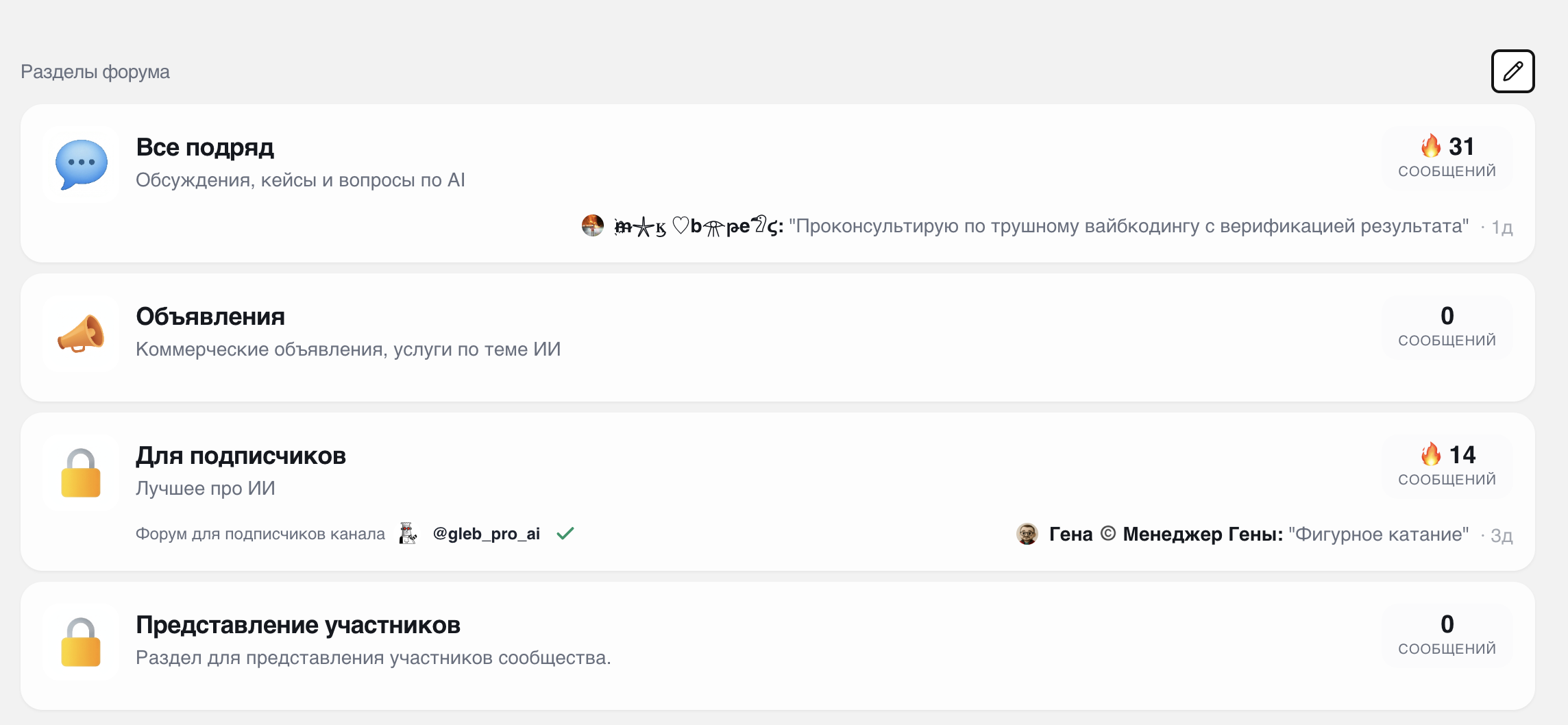Image resolution: width=1568 pixels, height=725 pixels.
Task: Click Гена's avatar in Для подписчиков
Action: click(1027, 533)
